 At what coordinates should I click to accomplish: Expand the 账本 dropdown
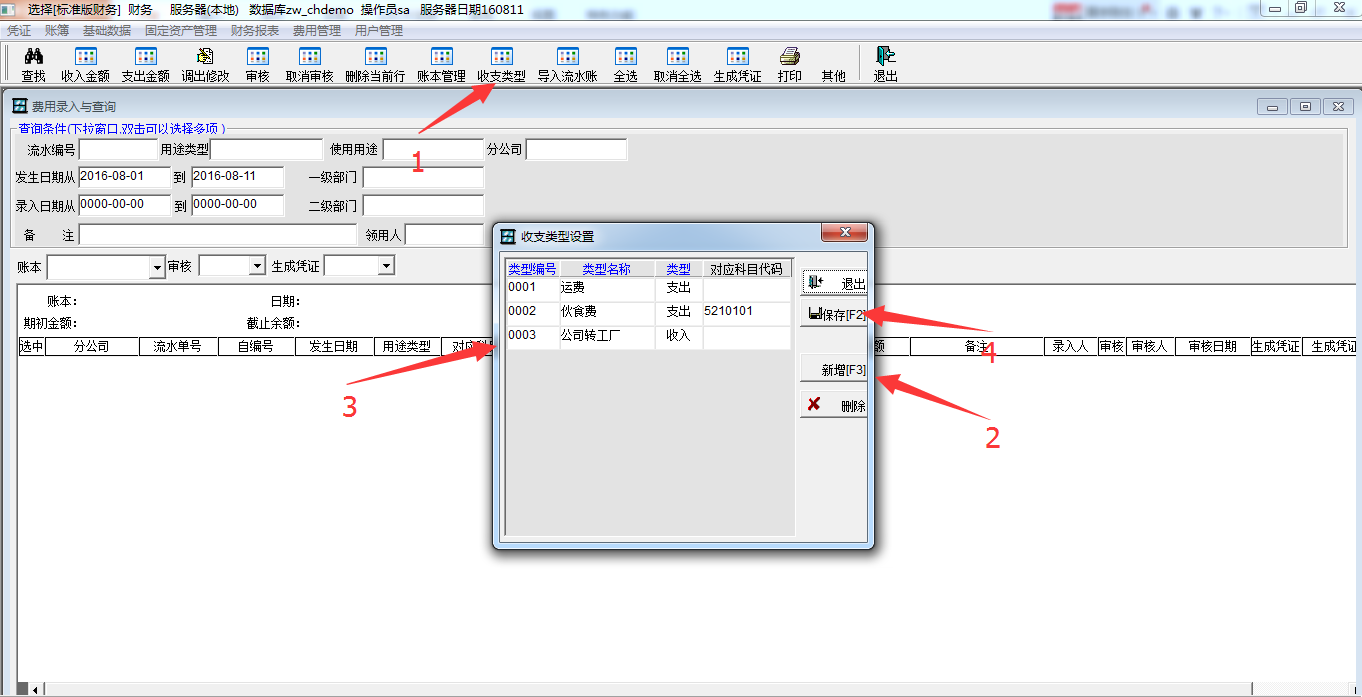coord(157,267)
